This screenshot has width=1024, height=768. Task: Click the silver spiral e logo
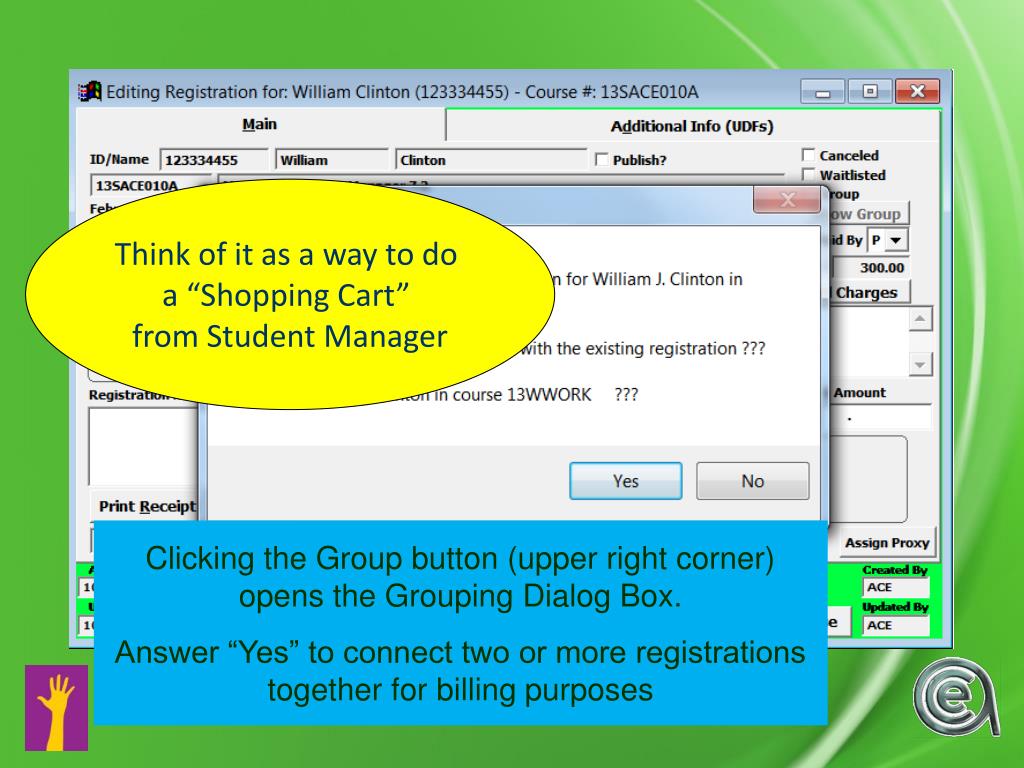955,696
